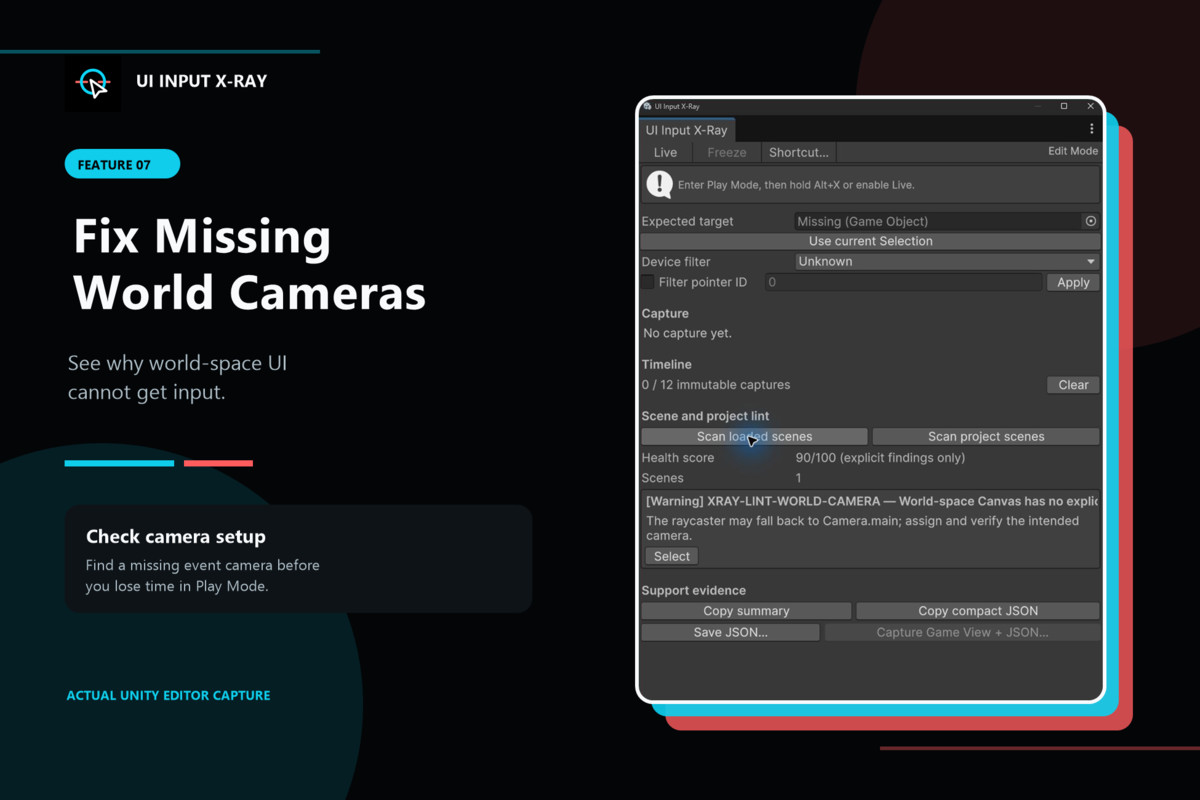The image size is (1200, 800).
Task: Click the 'Support evidence' heading
Action: point(693,590)
